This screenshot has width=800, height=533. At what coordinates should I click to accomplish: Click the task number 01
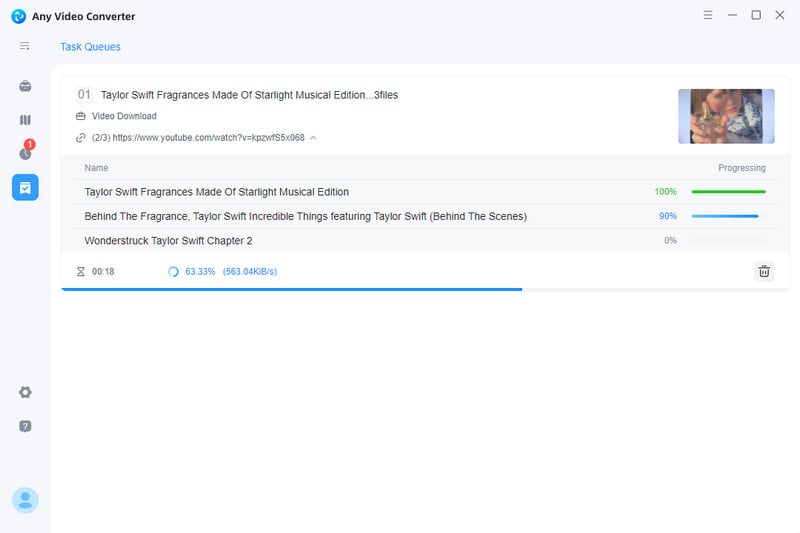[84, 95]
